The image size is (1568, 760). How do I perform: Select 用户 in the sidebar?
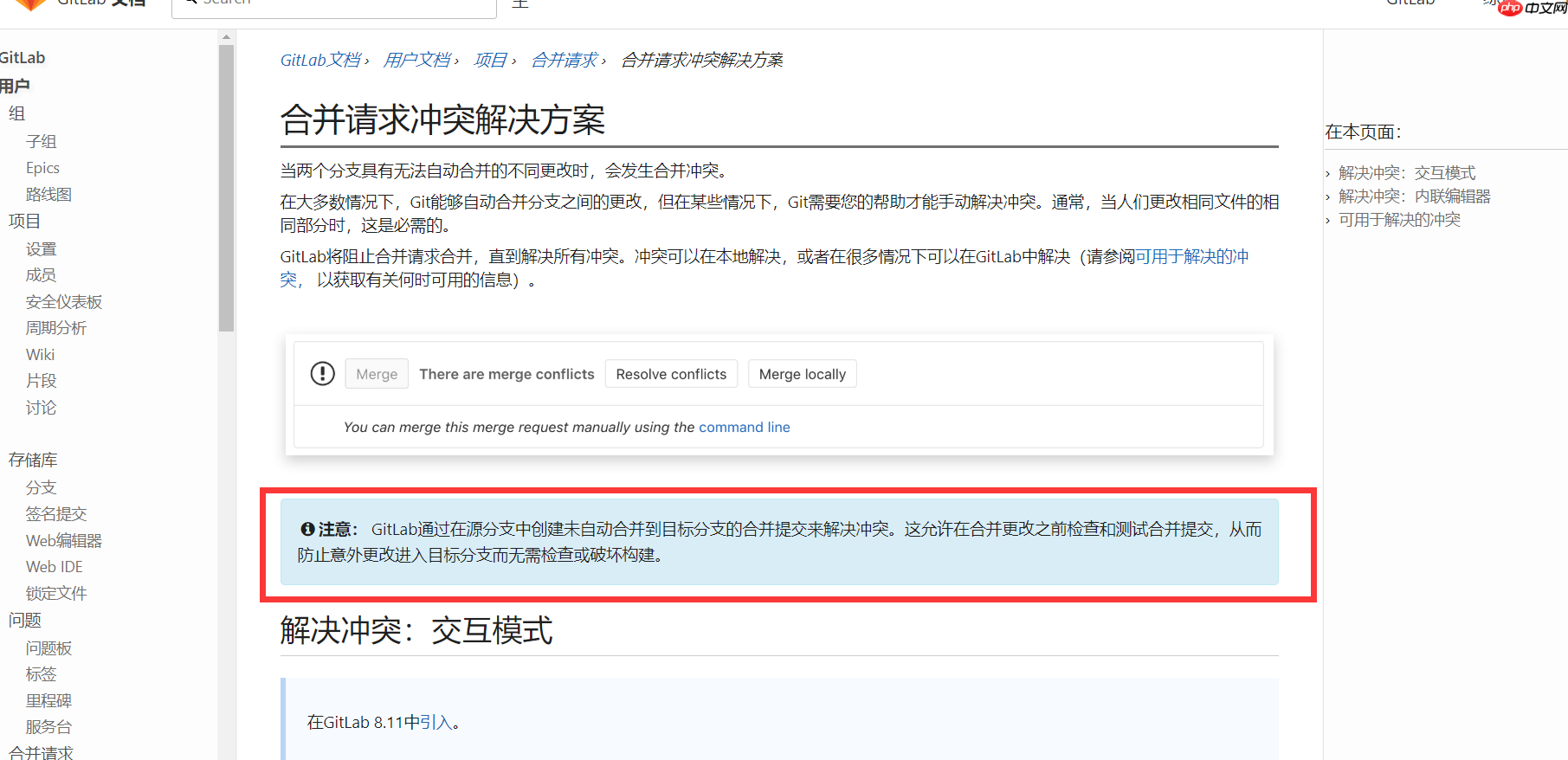pos(15,86)
